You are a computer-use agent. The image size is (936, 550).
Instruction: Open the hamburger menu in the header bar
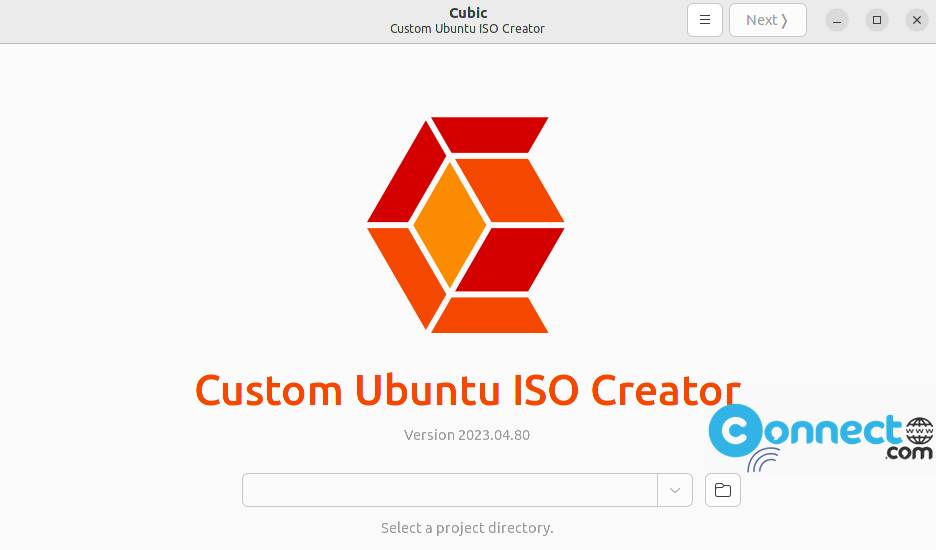click(704, 20)
